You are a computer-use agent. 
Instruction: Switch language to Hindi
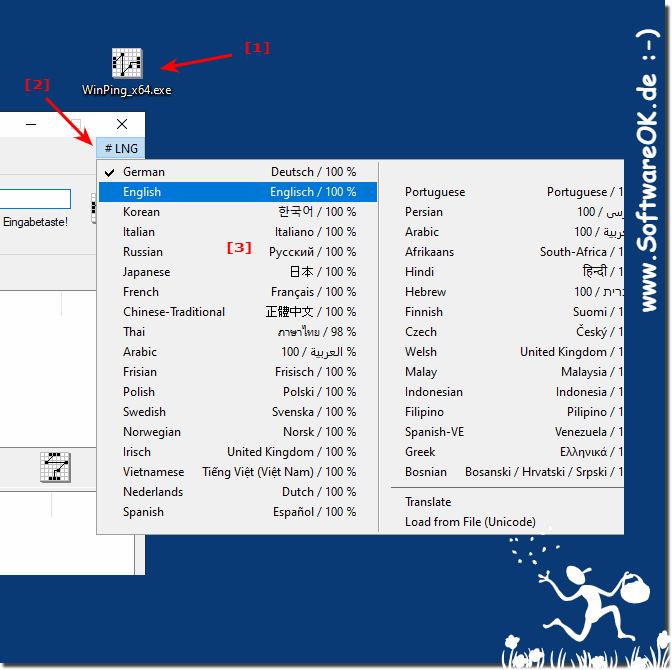click(x=502, y=272)
